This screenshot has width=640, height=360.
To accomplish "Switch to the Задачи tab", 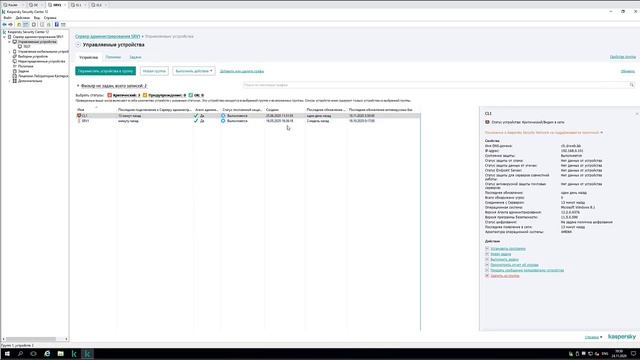I will (x=135, y=57).
